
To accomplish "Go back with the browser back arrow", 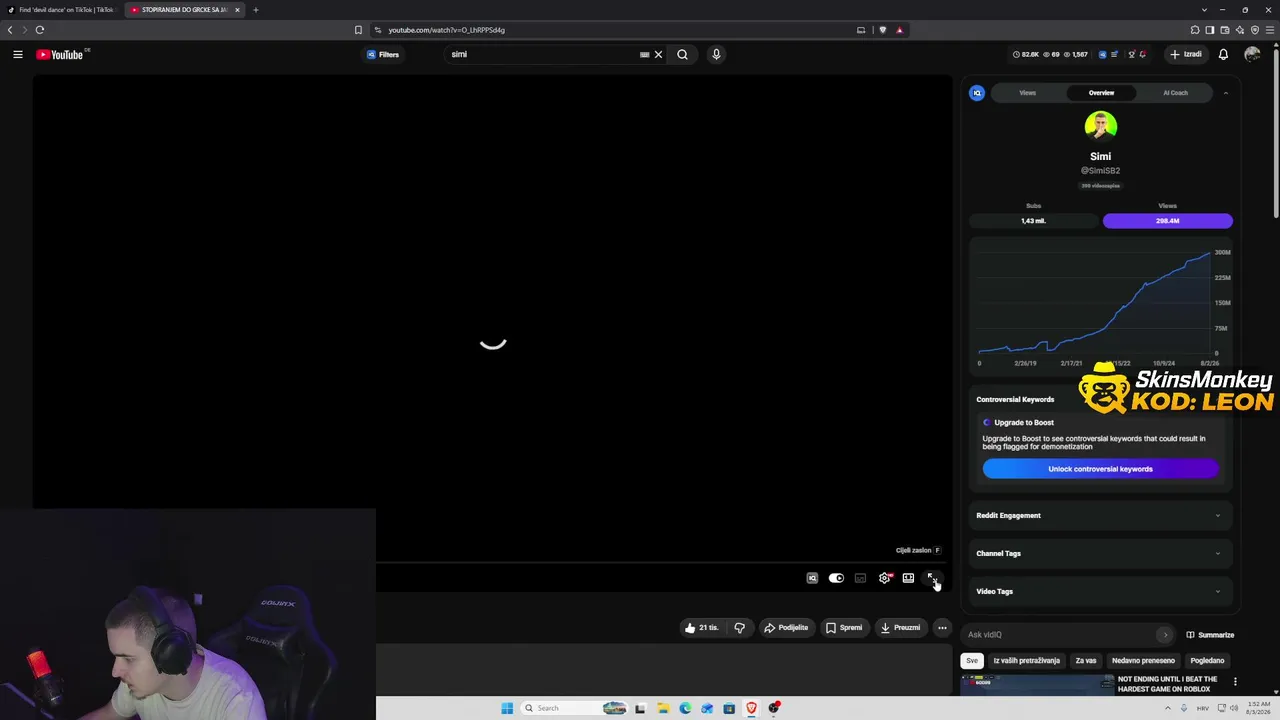I will pos(10,30).
